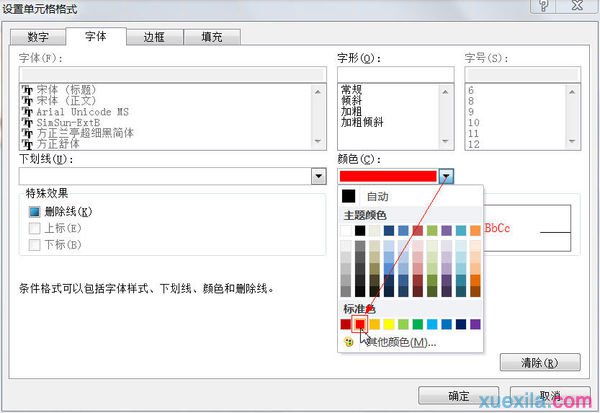Image resolution: width=600 pixels, height=413 pixels.
Task: Select 常规 font style
Action: point(351,90)
